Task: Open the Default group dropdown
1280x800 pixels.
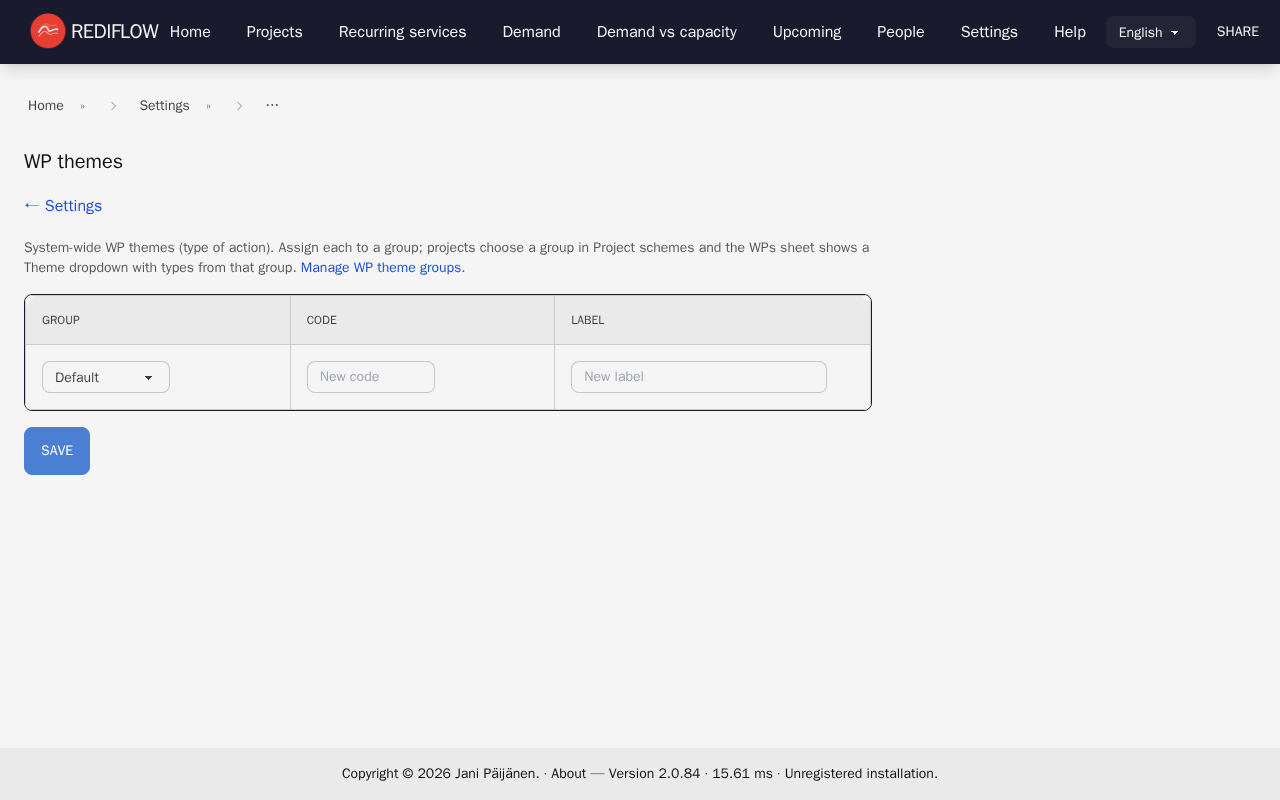Action: pyautogui.click(x=105, y=377)
